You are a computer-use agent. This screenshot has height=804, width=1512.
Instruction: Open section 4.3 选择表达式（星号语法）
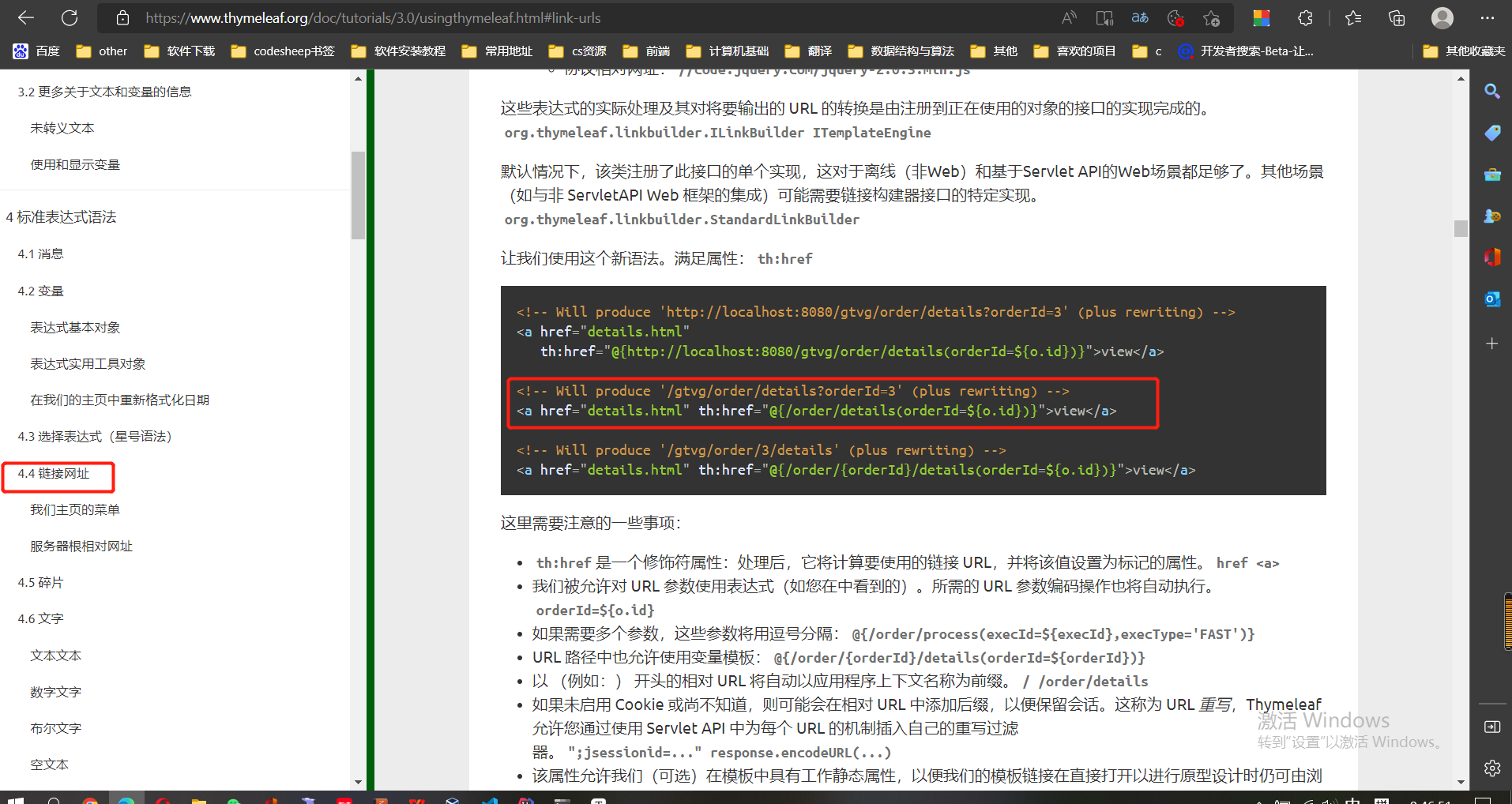pyautogui.click(x=95, y=437)
